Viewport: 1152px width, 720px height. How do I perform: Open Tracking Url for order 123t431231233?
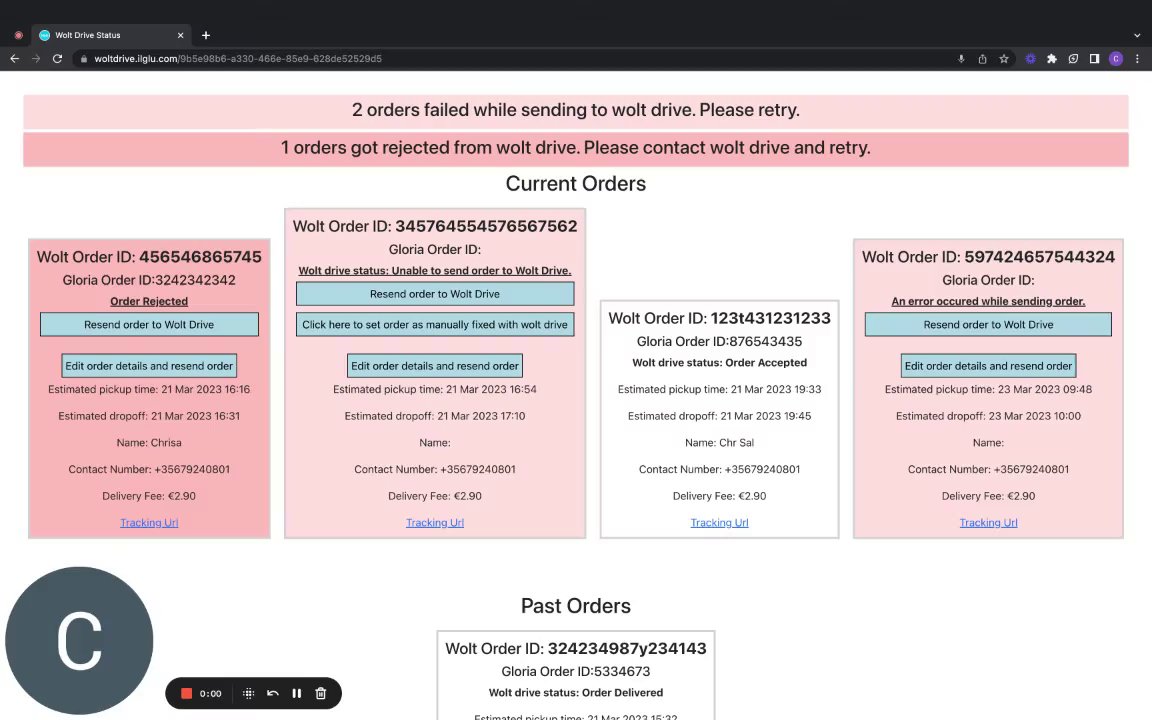[x=719, y=522]
